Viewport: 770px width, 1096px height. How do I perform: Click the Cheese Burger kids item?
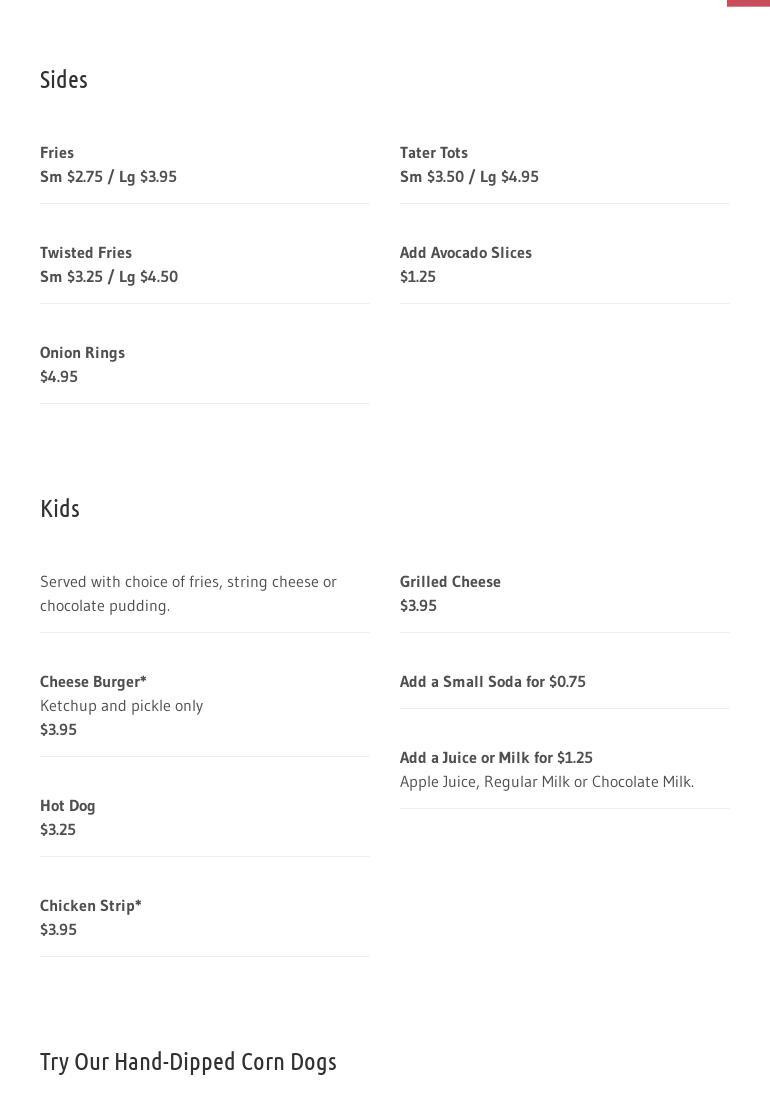point(93,682)
